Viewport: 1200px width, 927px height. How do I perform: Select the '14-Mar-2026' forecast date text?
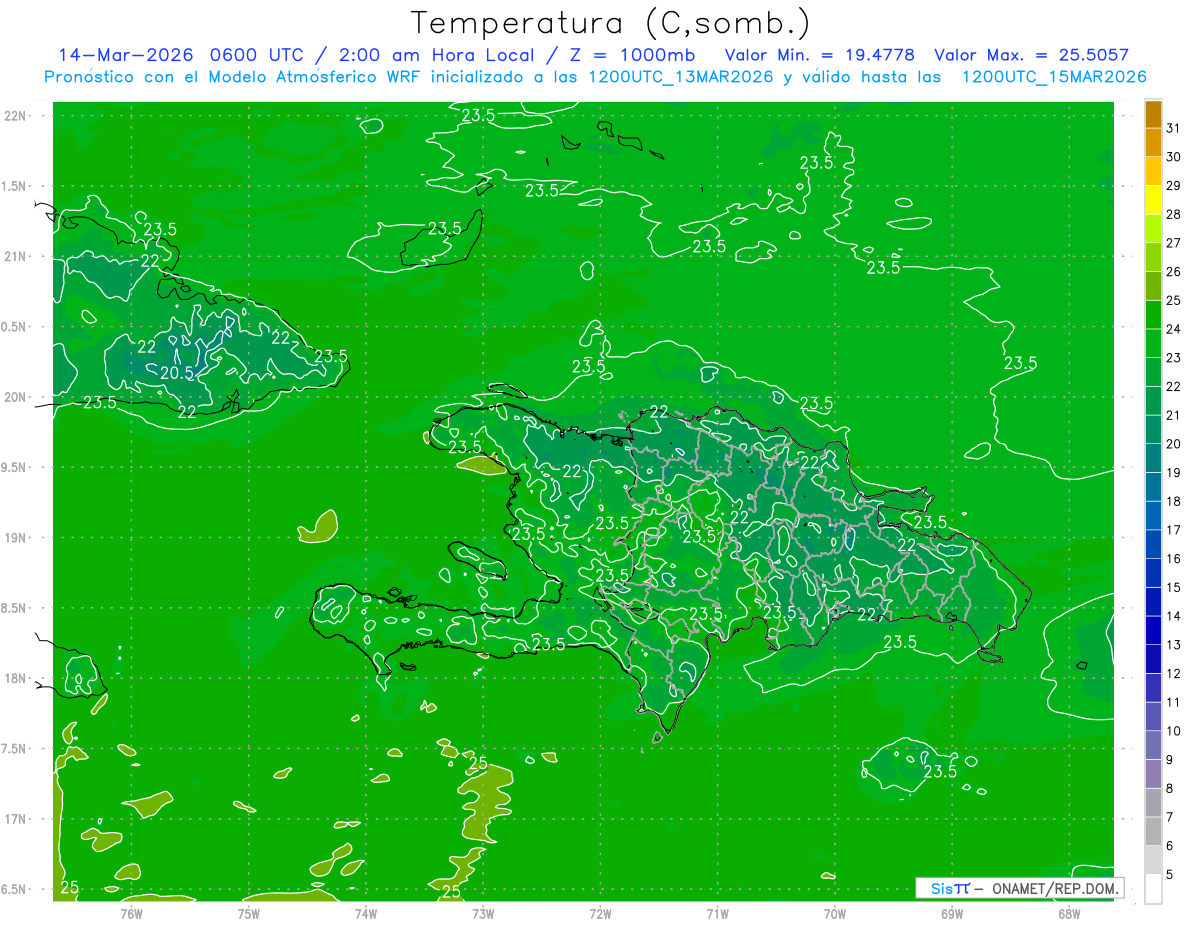coord(126,55)
